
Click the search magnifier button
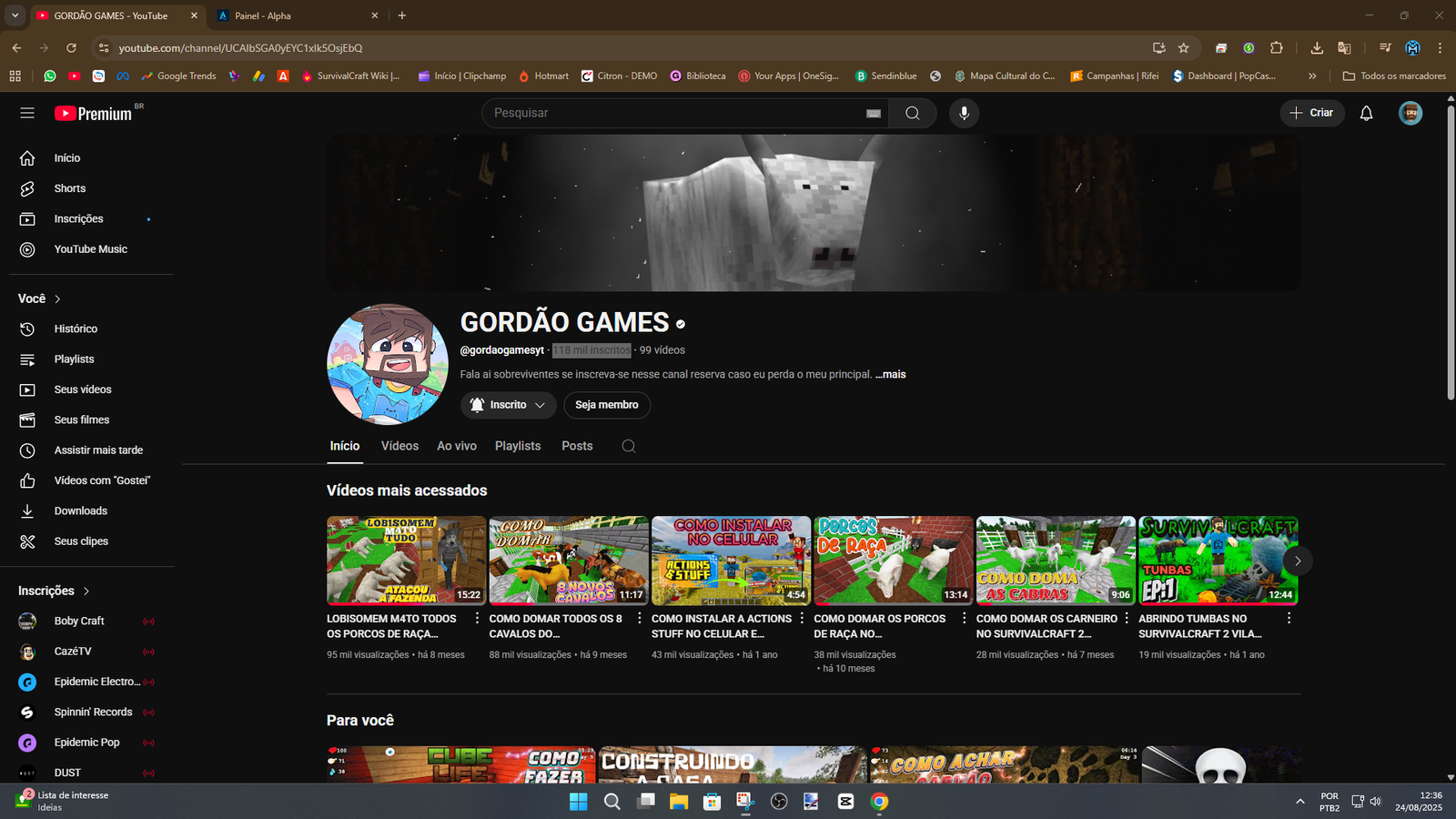(x=913, y=113)
